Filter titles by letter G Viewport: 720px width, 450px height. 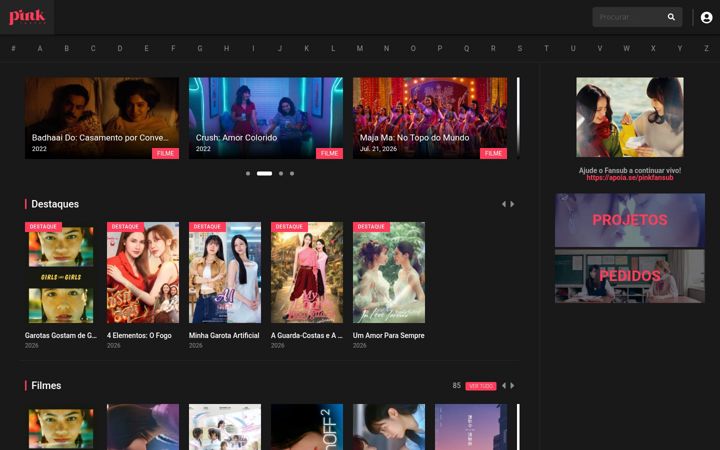(200, 48)
